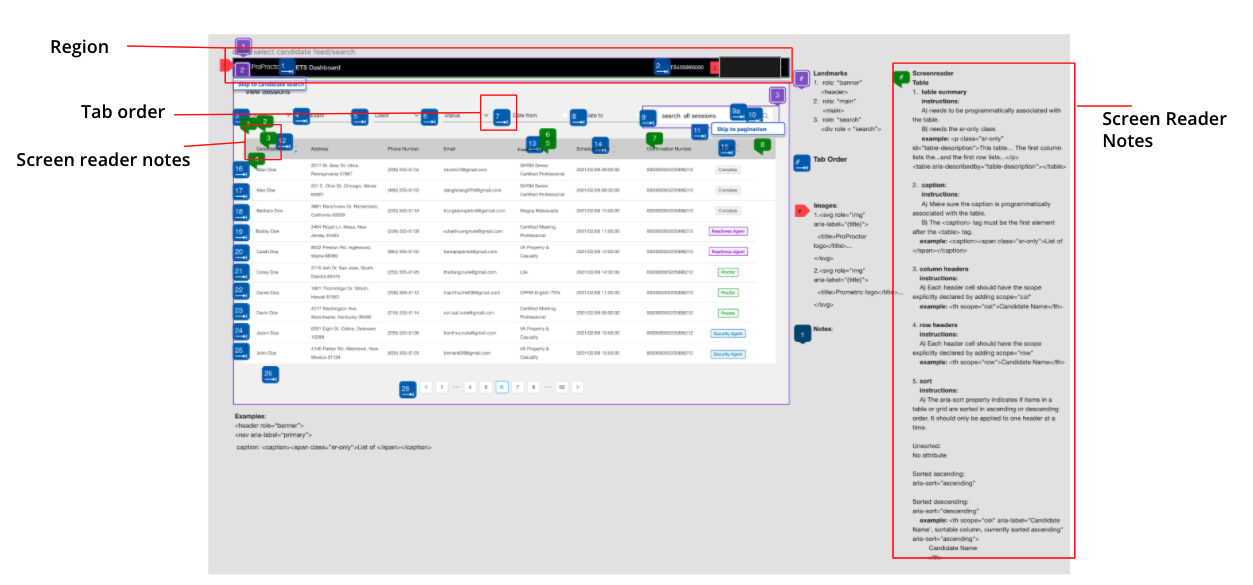
Task: Select the Barbara Doe candidate name
Action: 269,211
